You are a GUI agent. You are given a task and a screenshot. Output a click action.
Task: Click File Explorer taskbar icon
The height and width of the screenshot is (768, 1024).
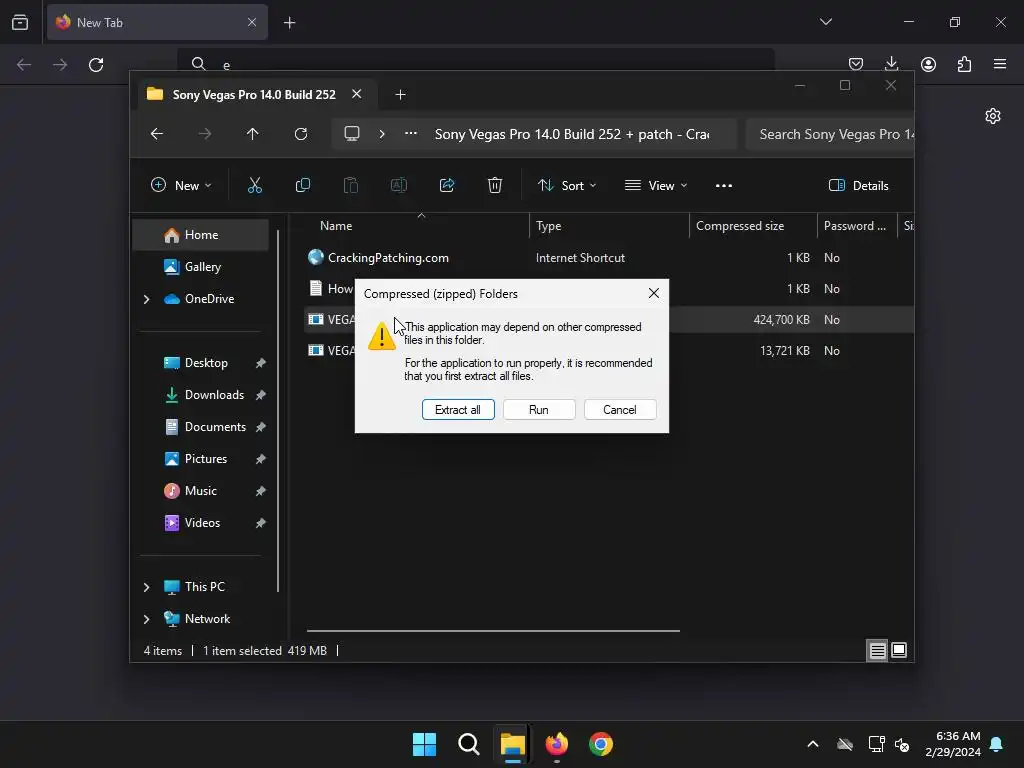click(x=513, y=744)
